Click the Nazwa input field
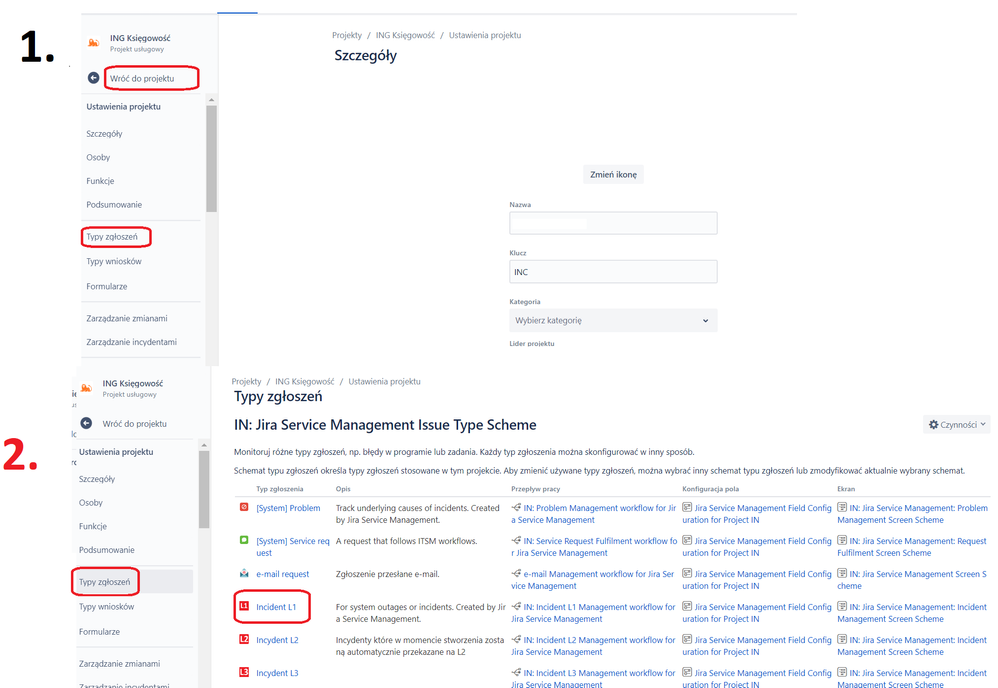Screen dimensions: 998x688 coord(613,223)
